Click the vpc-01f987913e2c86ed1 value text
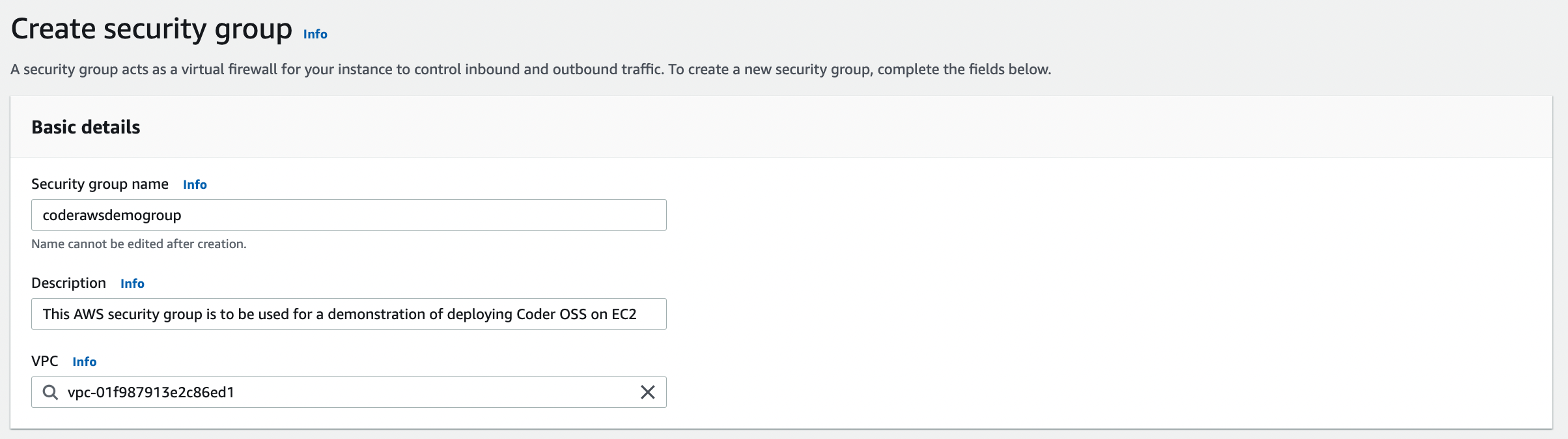The height and width of the screenshot is (439, 1568). click(x=151, y=392)
